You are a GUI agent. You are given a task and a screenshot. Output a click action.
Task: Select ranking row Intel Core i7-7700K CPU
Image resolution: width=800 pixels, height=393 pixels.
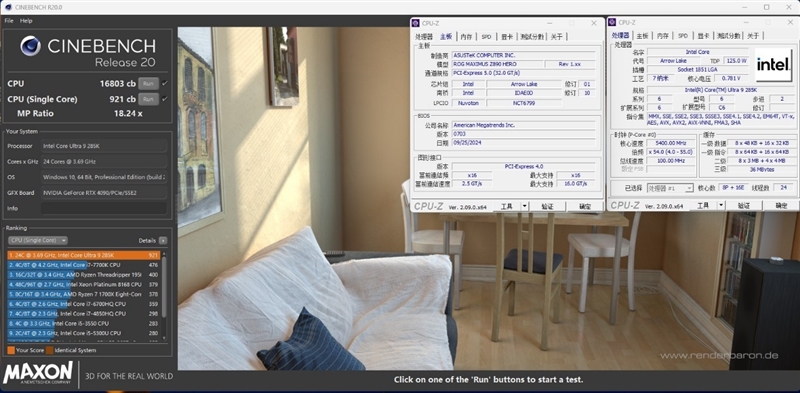[84, 265]
